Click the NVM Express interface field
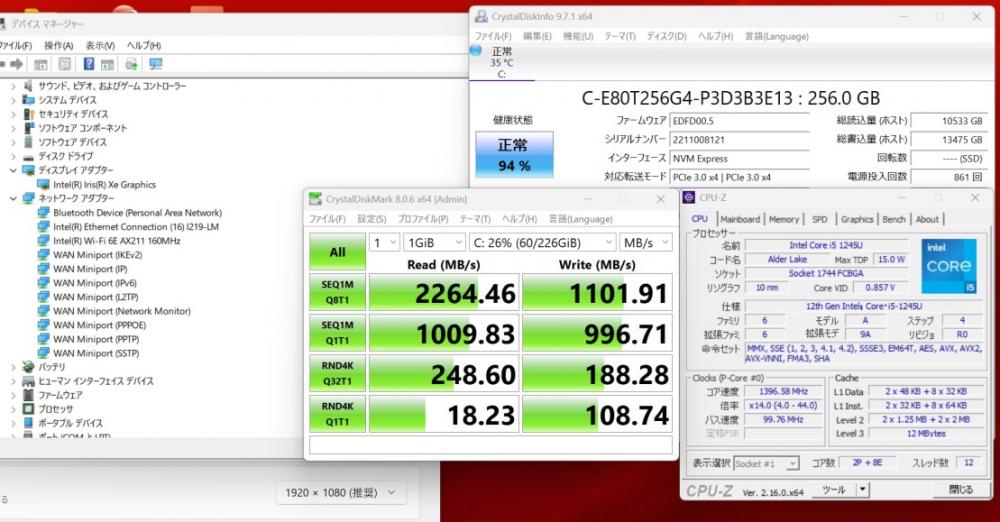Image resolution: width=1000 pixels, height=522 pixels. click(739, 158)
